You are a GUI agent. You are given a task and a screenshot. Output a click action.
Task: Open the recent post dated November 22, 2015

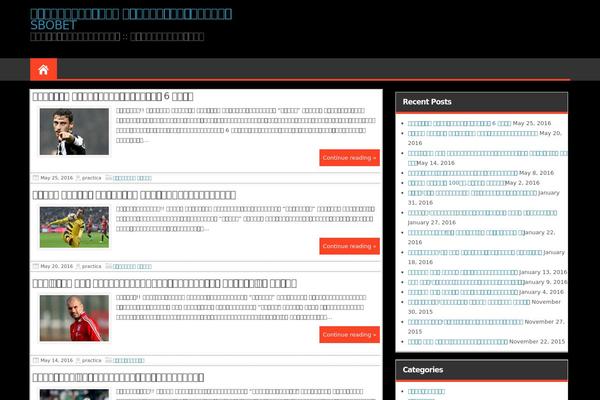tap(458, 342)
